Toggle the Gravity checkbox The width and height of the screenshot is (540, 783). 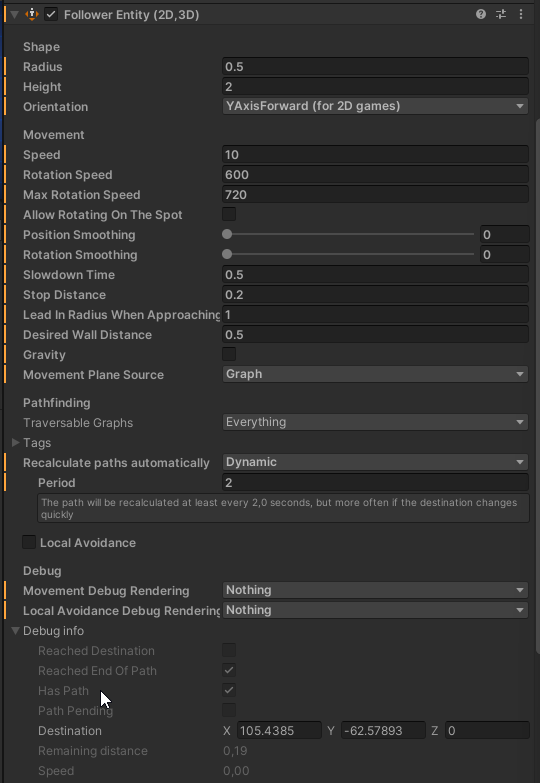229,354
